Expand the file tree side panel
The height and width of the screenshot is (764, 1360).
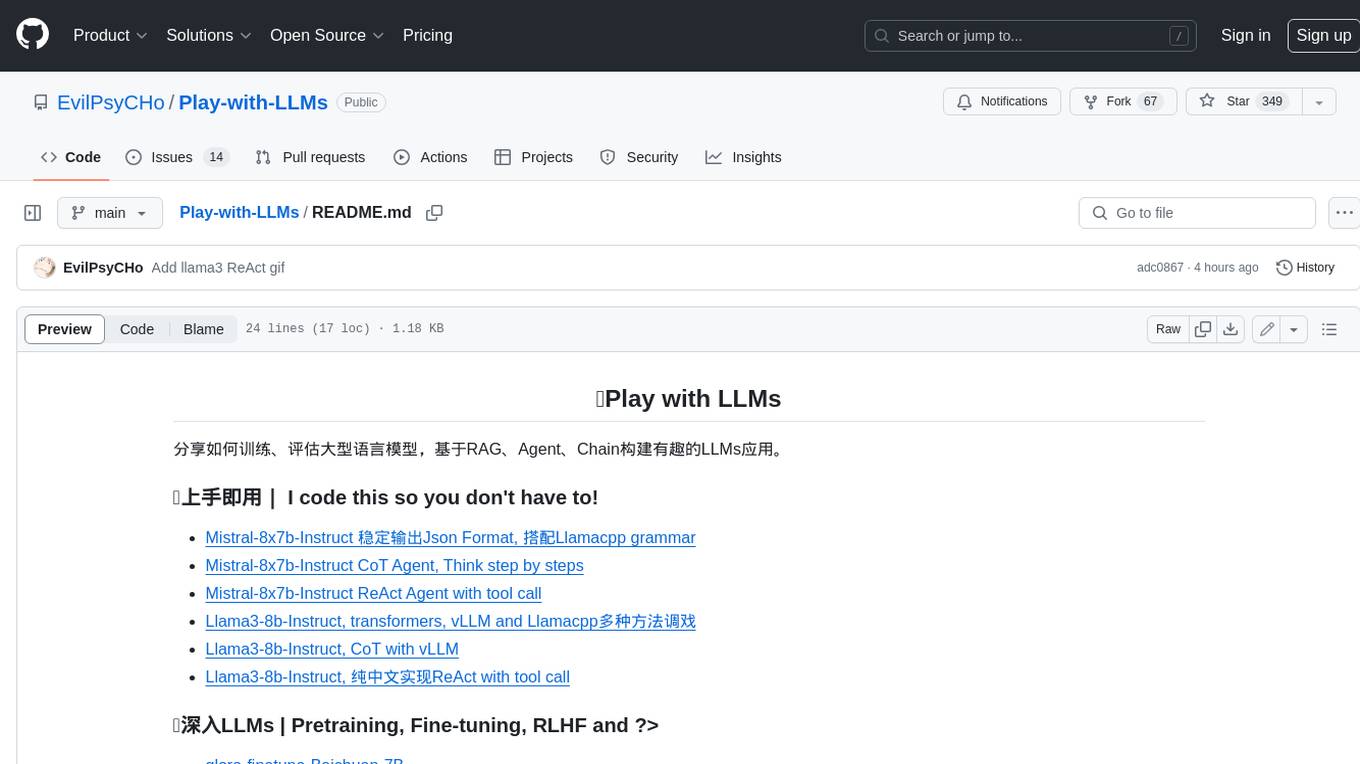(33, 213)
